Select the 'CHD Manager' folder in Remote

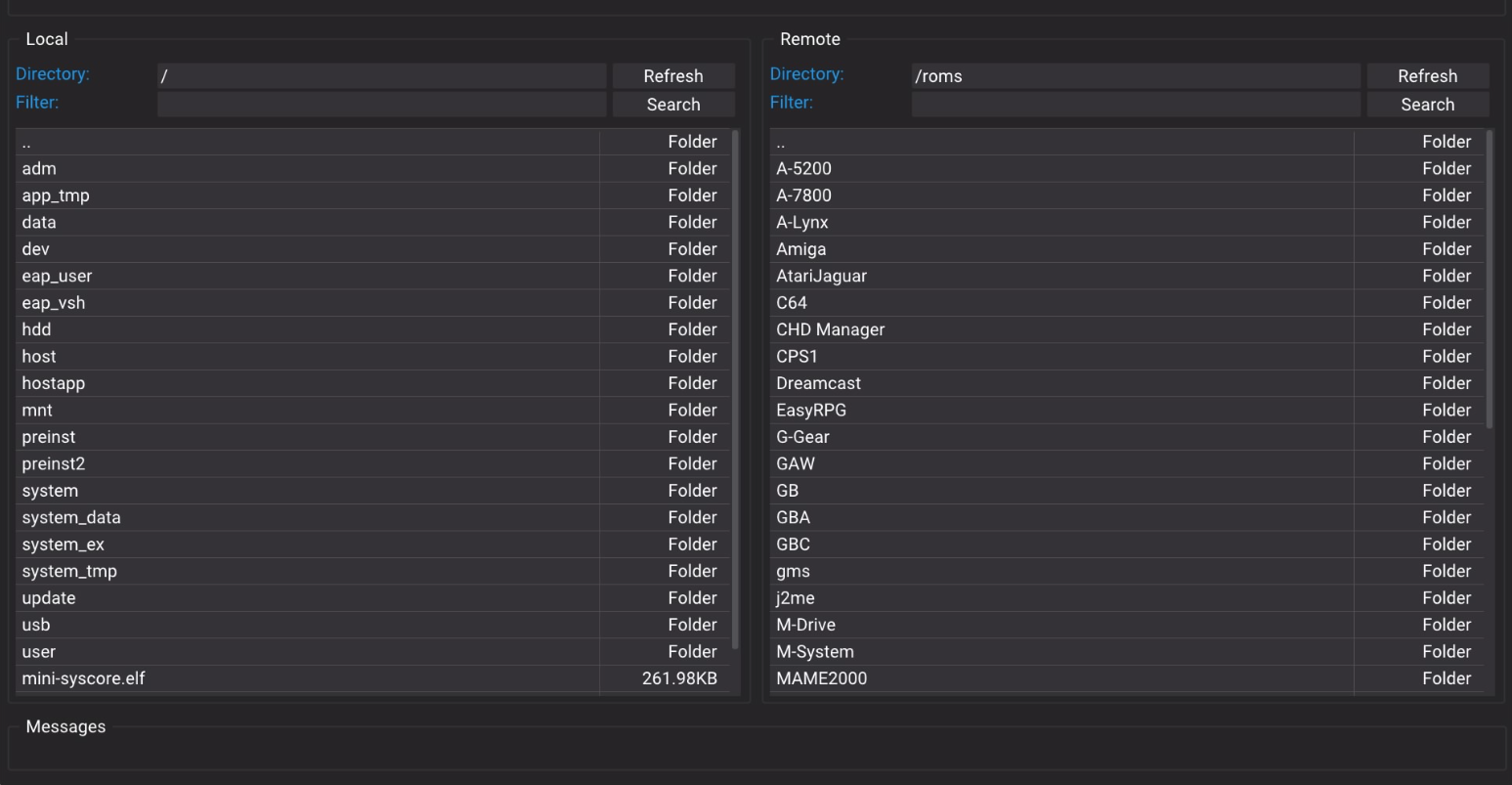coord(1128,329)
